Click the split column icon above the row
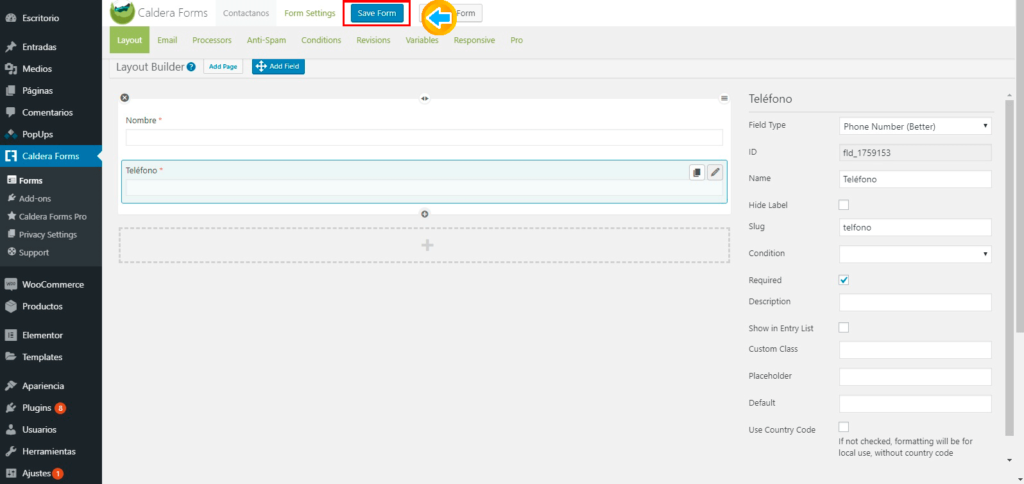 (x=424, y=98)
